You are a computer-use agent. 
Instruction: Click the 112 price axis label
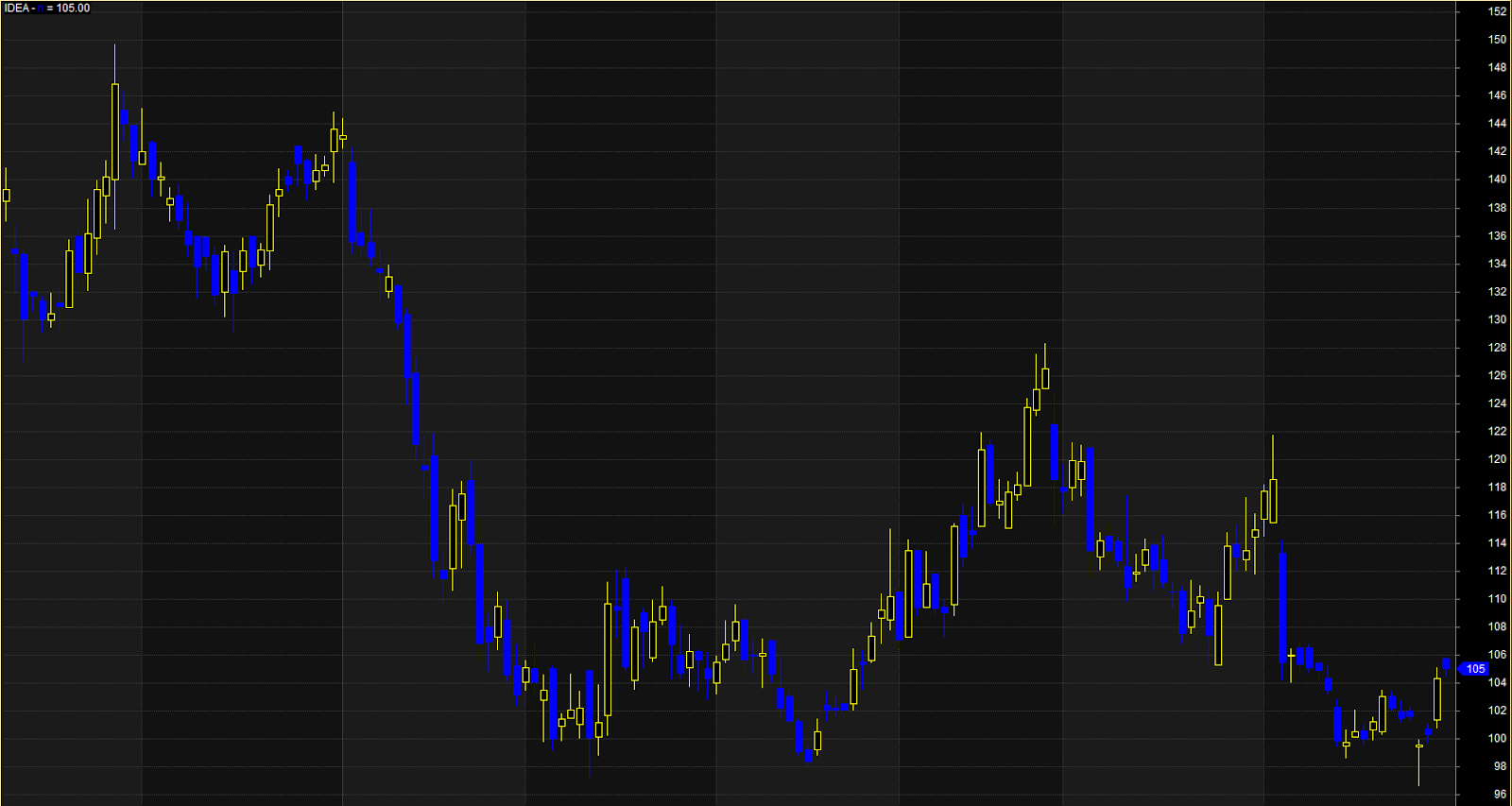click(1497, 571)
